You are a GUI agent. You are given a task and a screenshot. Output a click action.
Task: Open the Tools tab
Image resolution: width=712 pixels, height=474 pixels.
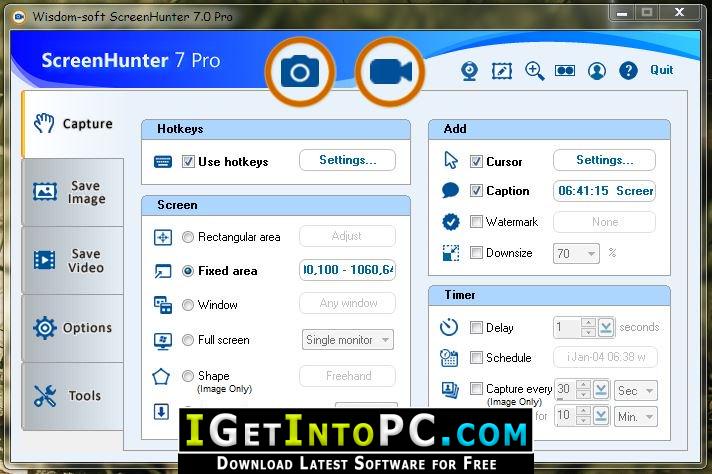pyautogui.click(x=73, y=396)
